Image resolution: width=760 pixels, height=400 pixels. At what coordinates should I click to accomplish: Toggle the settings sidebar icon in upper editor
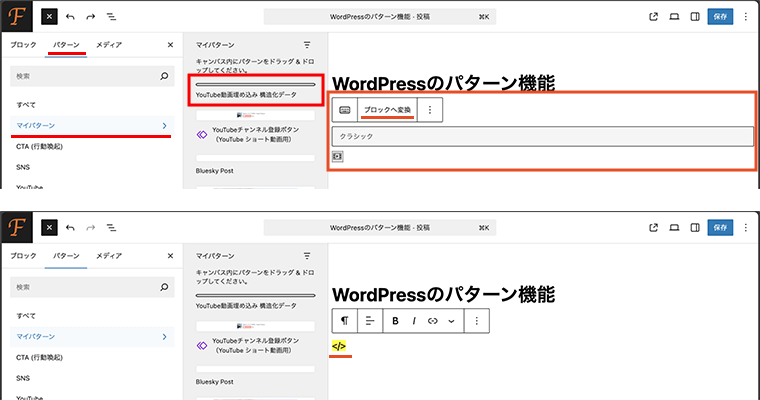coord(695,16)
